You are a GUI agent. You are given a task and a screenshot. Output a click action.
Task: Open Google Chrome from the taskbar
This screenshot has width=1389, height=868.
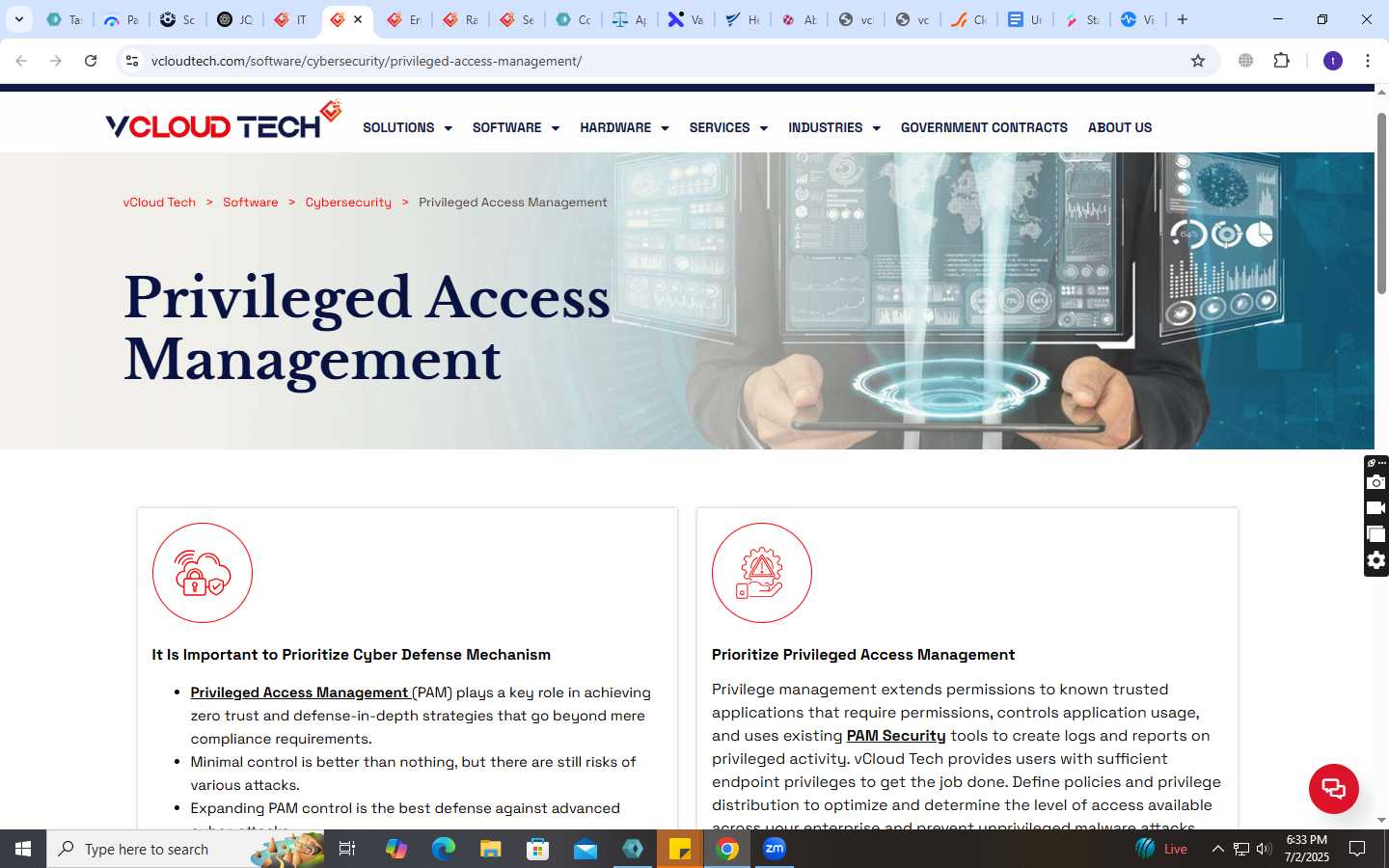click(728, 849)
